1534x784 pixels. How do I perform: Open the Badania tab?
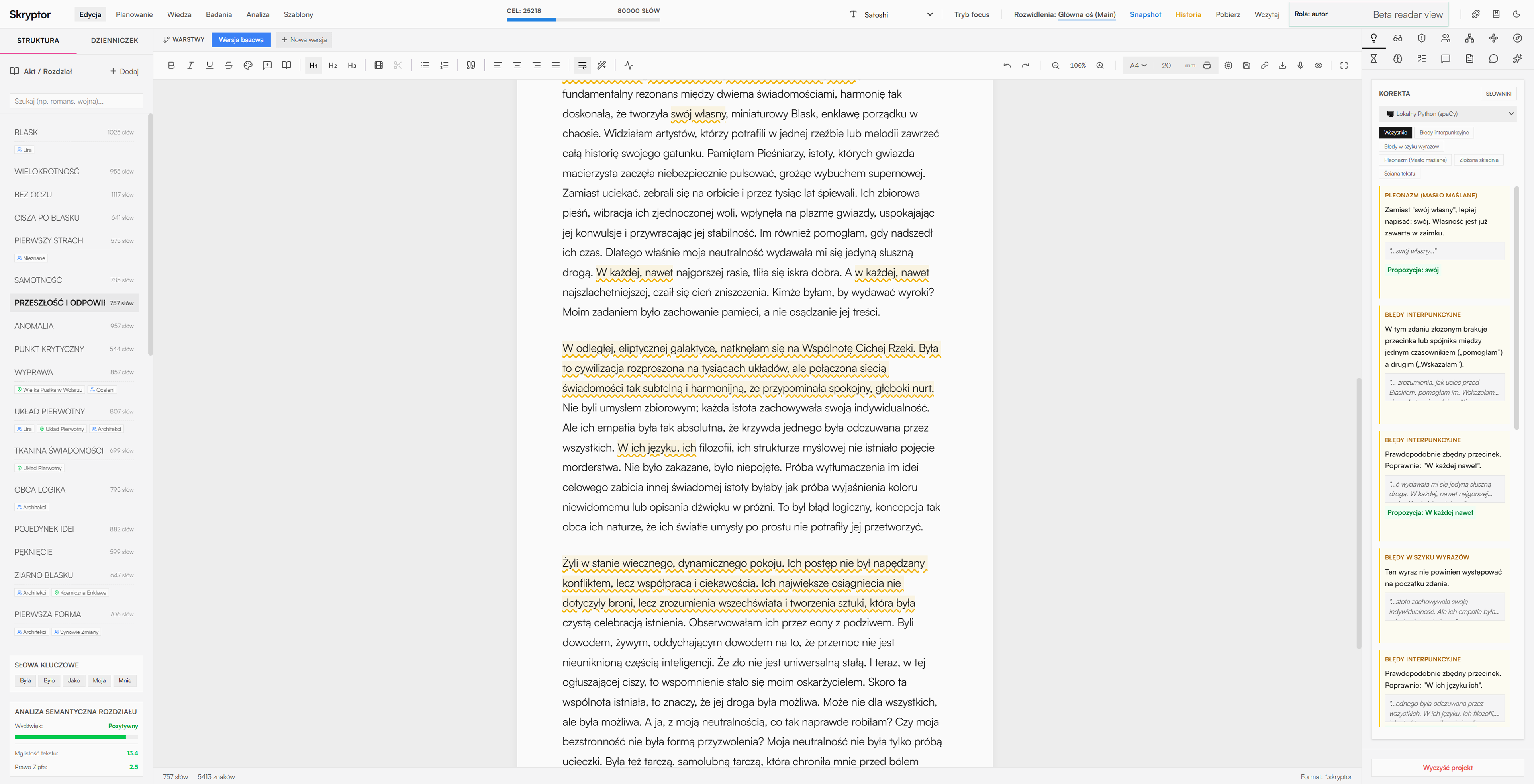pyautogui.click(x=219, y=15)
